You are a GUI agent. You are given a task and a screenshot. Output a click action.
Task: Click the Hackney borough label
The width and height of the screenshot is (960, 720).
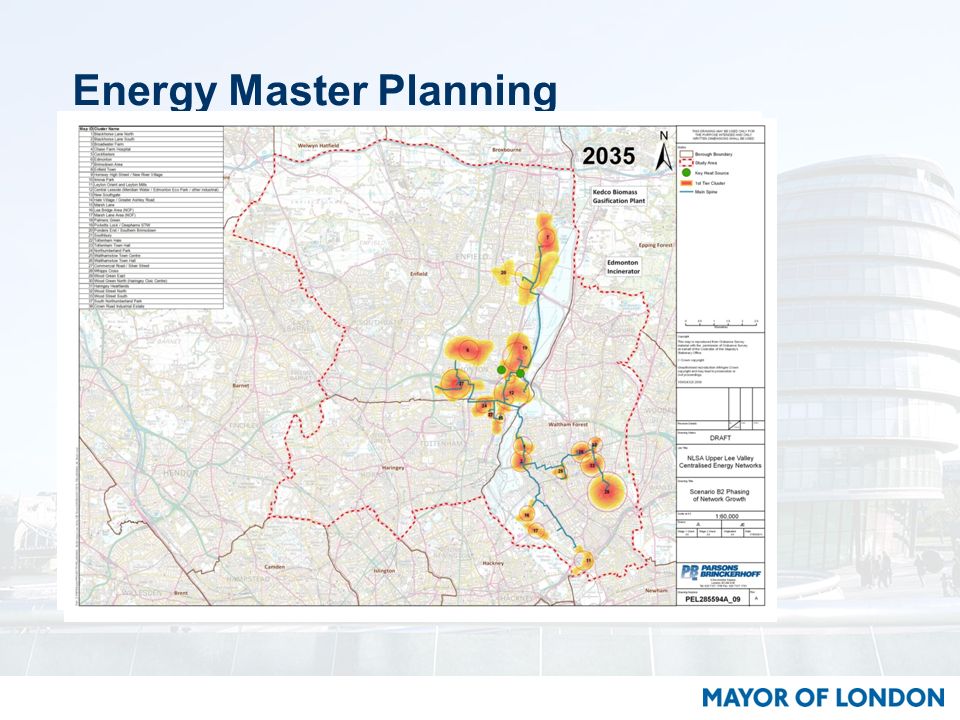(493, 563)
